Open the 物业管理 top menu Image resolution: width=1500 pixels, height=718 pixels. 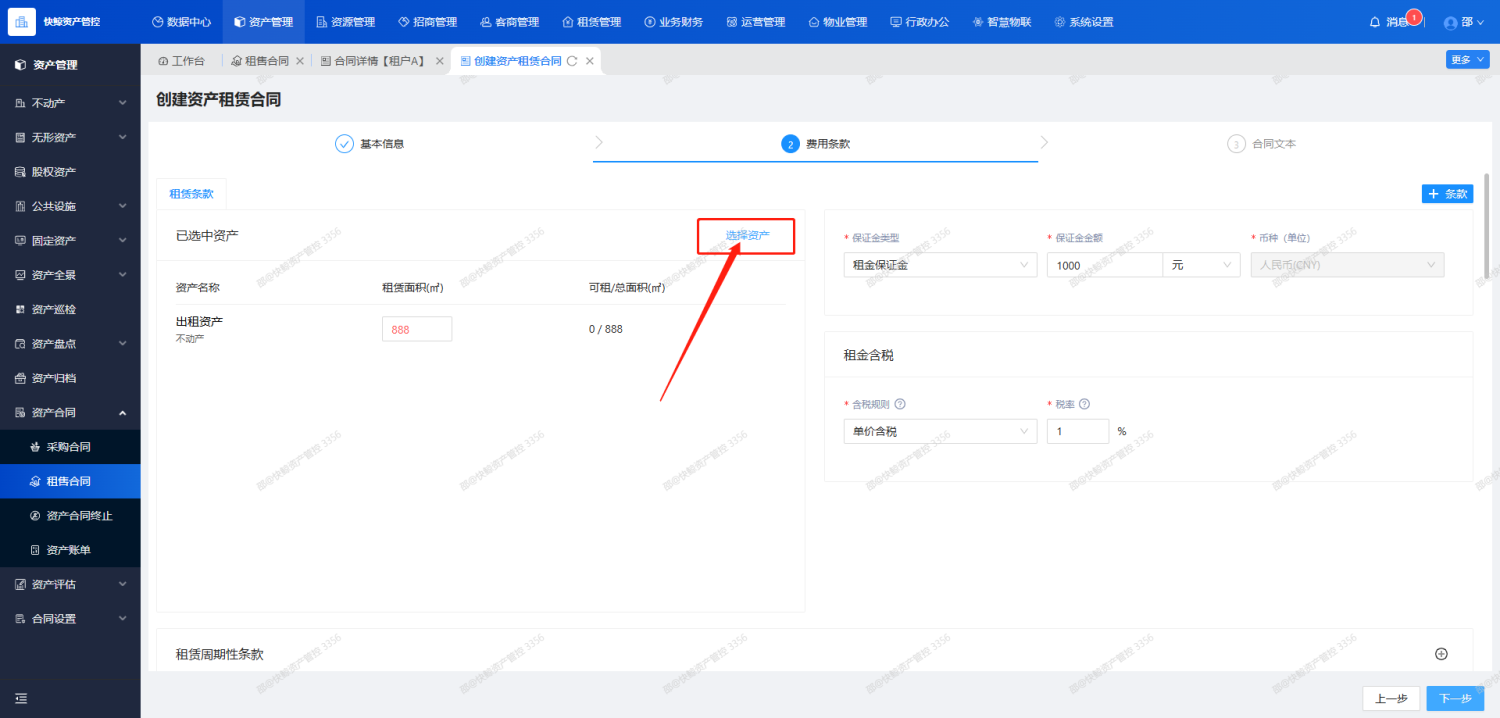pos(837,22)
